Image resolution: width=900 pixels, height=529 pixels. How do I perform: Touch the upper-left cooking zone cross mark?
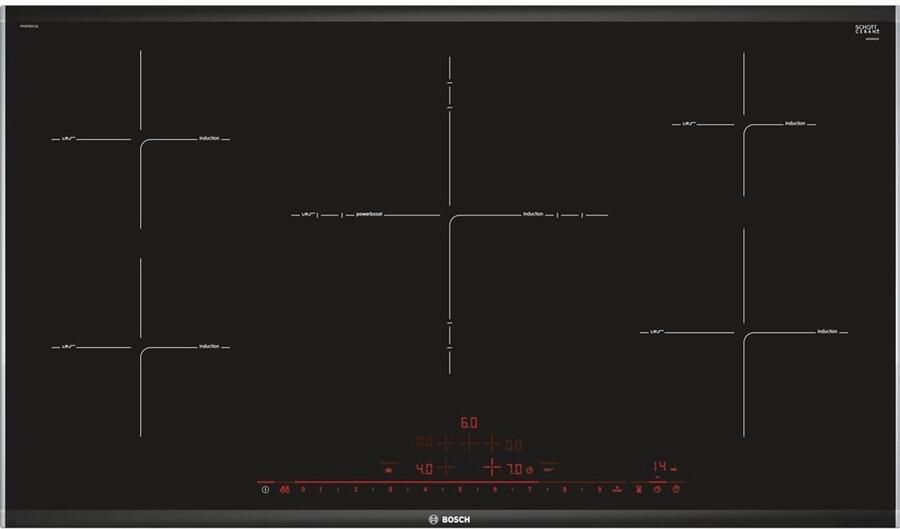(x=141, y=139)
